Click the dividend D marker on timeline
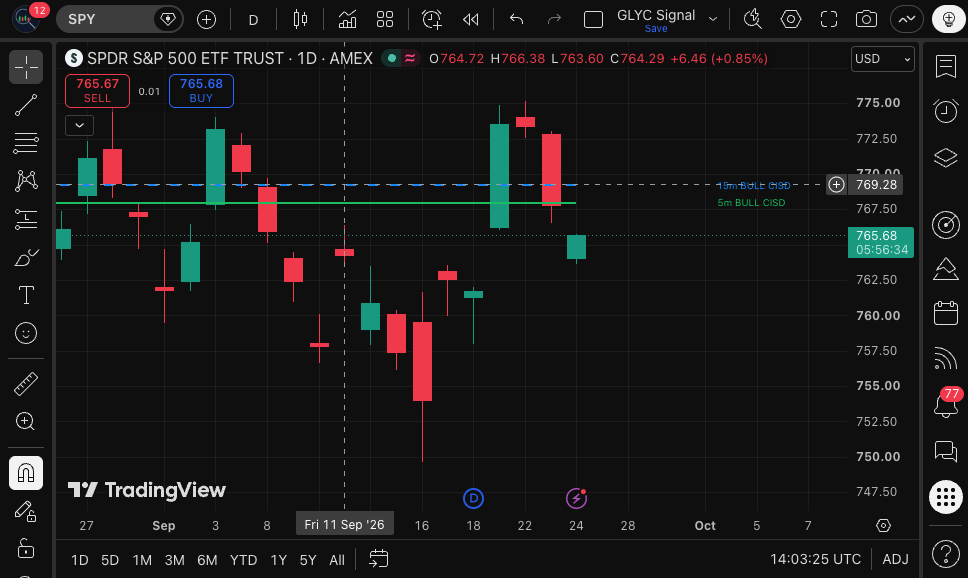 (x=474, y=498)
